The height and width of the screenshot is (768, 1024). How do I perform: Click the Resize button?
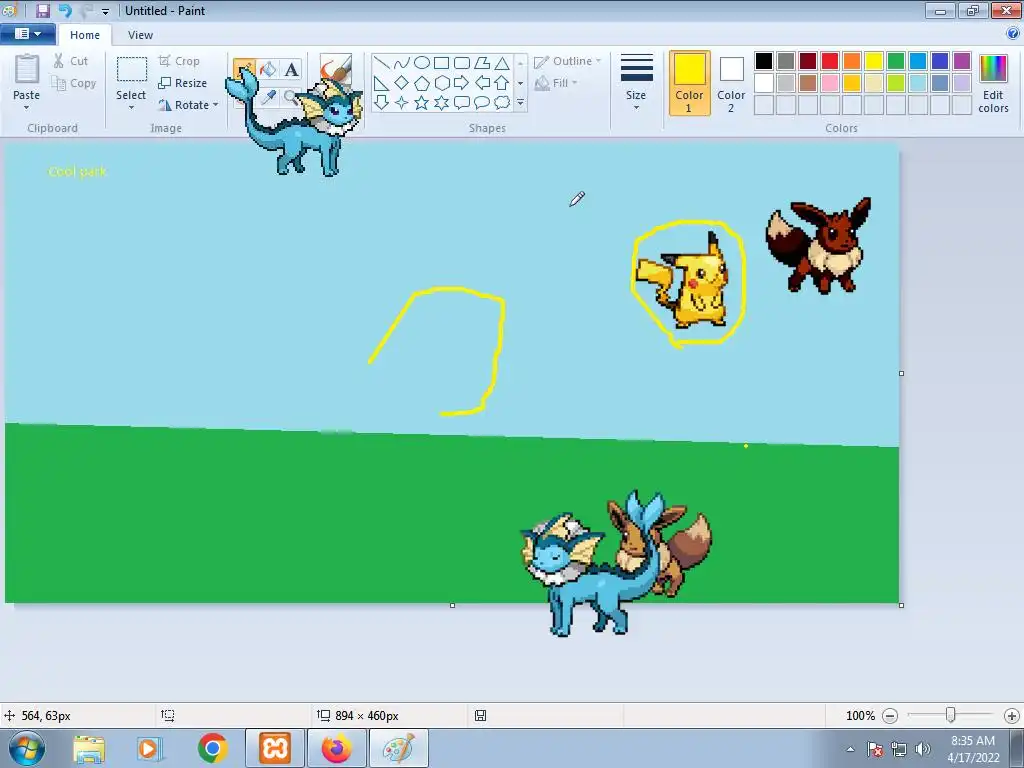(x=183, y=83)
